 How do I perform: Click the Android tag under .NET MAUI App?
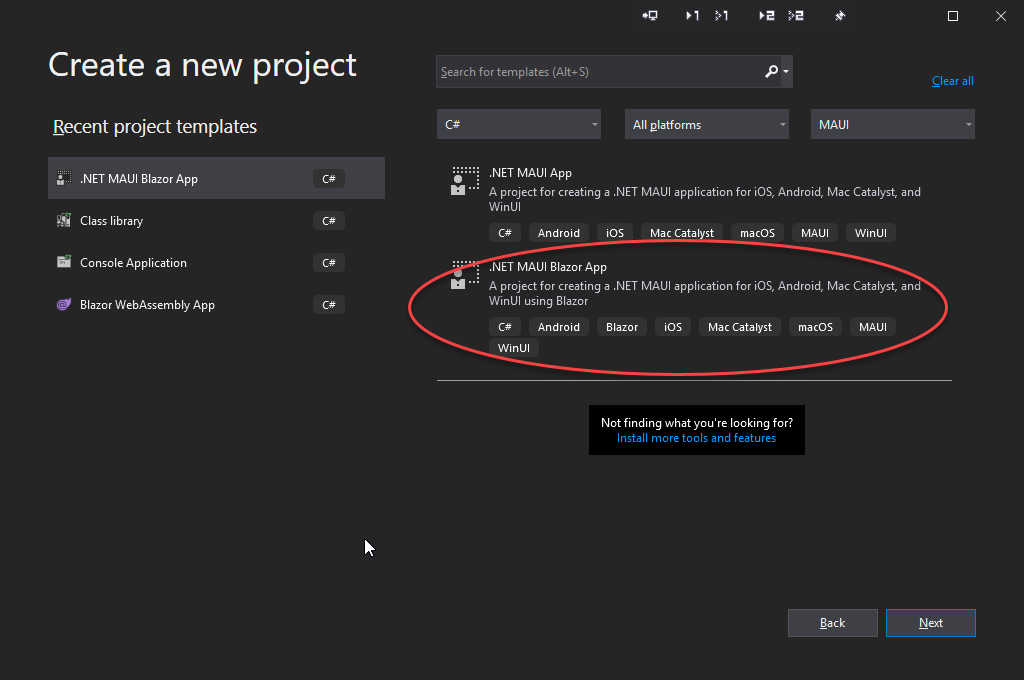click(558, 233)
